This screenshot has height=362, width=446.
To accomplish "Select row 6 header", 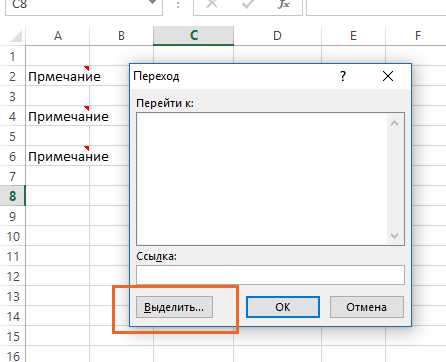I will point(12,156).
